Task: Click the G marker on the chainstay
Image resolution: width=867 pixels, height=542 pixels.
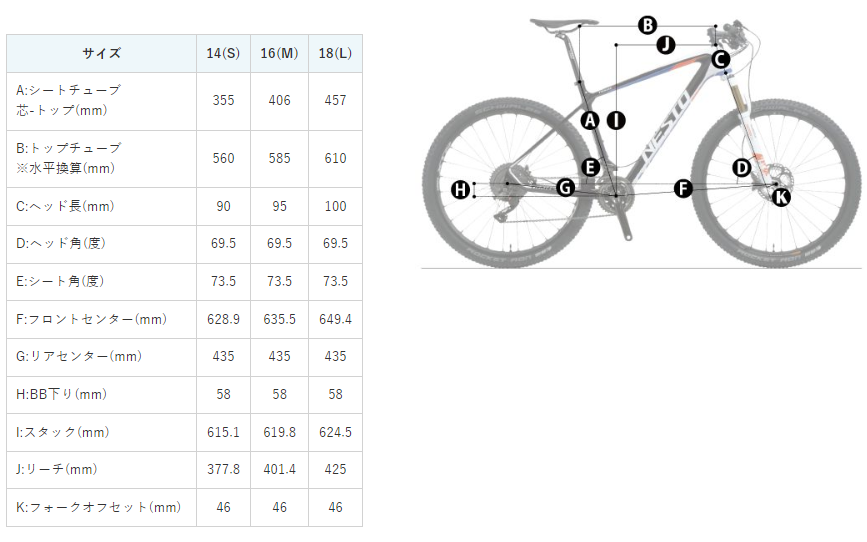Action: pyautogui.click(x=565, y=187)
